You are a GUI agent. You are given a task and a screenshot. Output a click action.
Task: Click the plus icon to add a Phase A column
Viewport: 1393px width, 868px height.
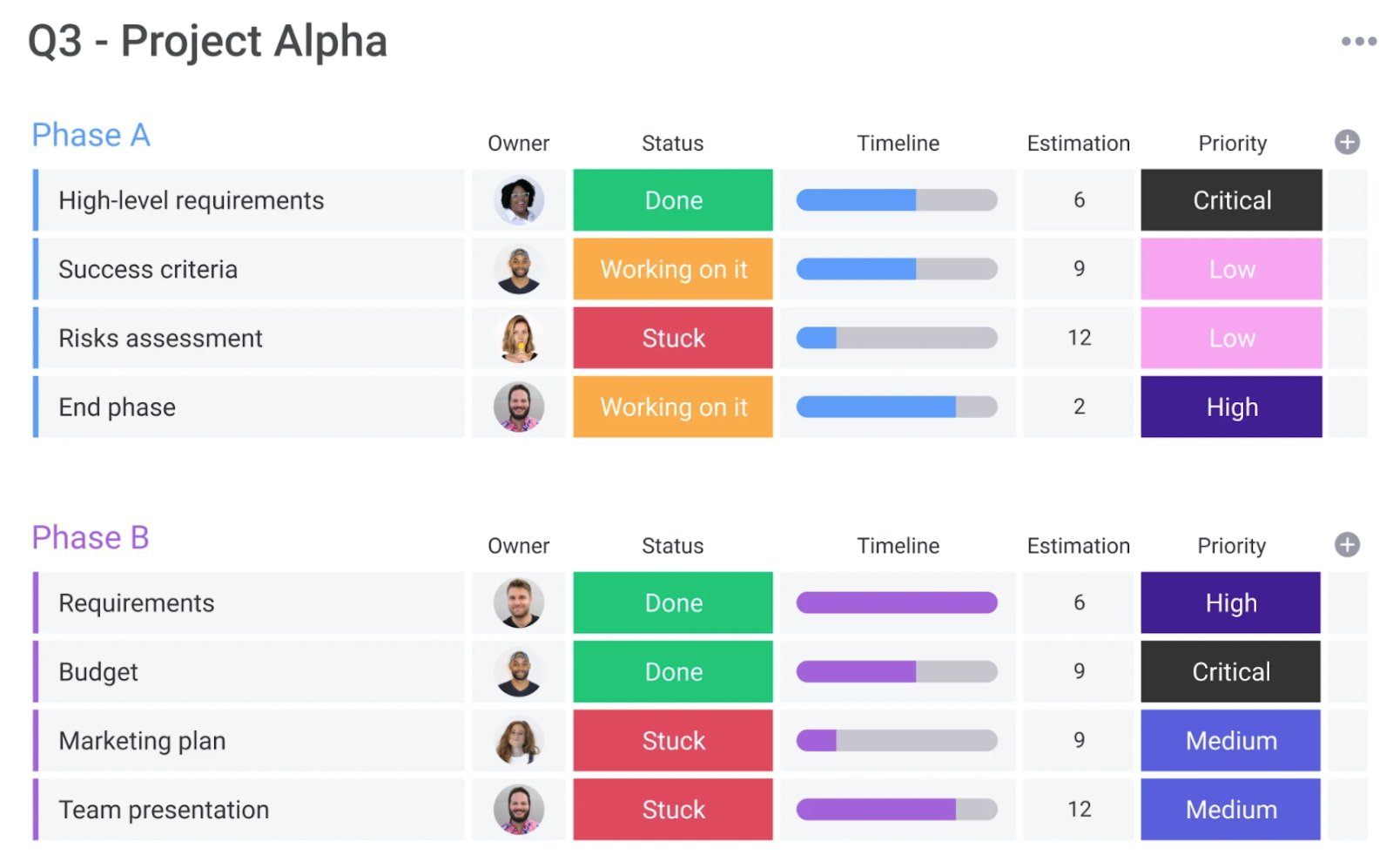click(1346, 142)
